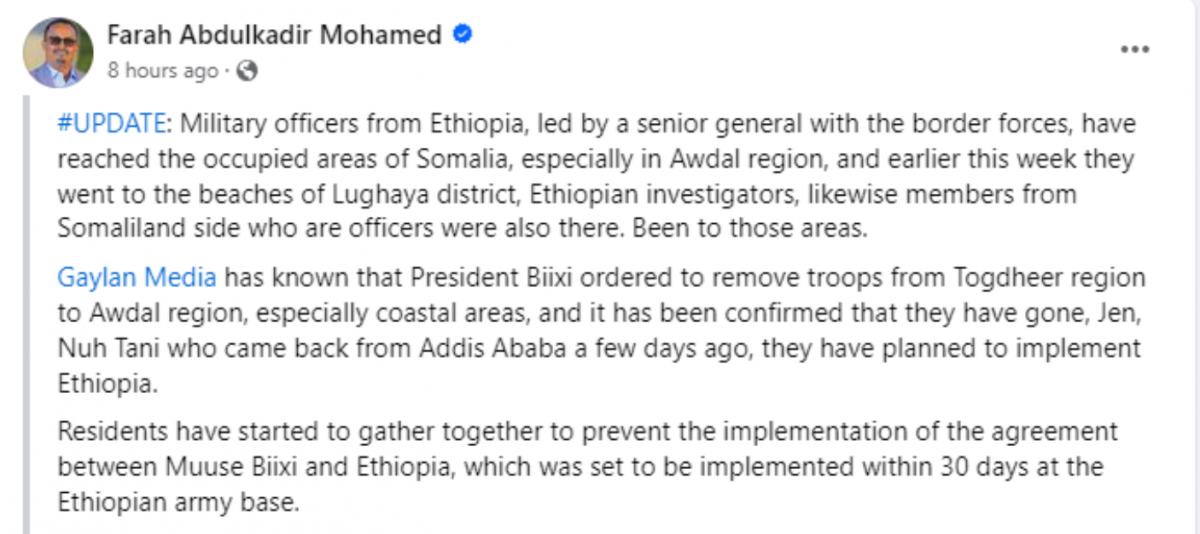Click the paragraph beginning "Residents have started"
This screenshot has width=1200, height=534.
[588, 466]
